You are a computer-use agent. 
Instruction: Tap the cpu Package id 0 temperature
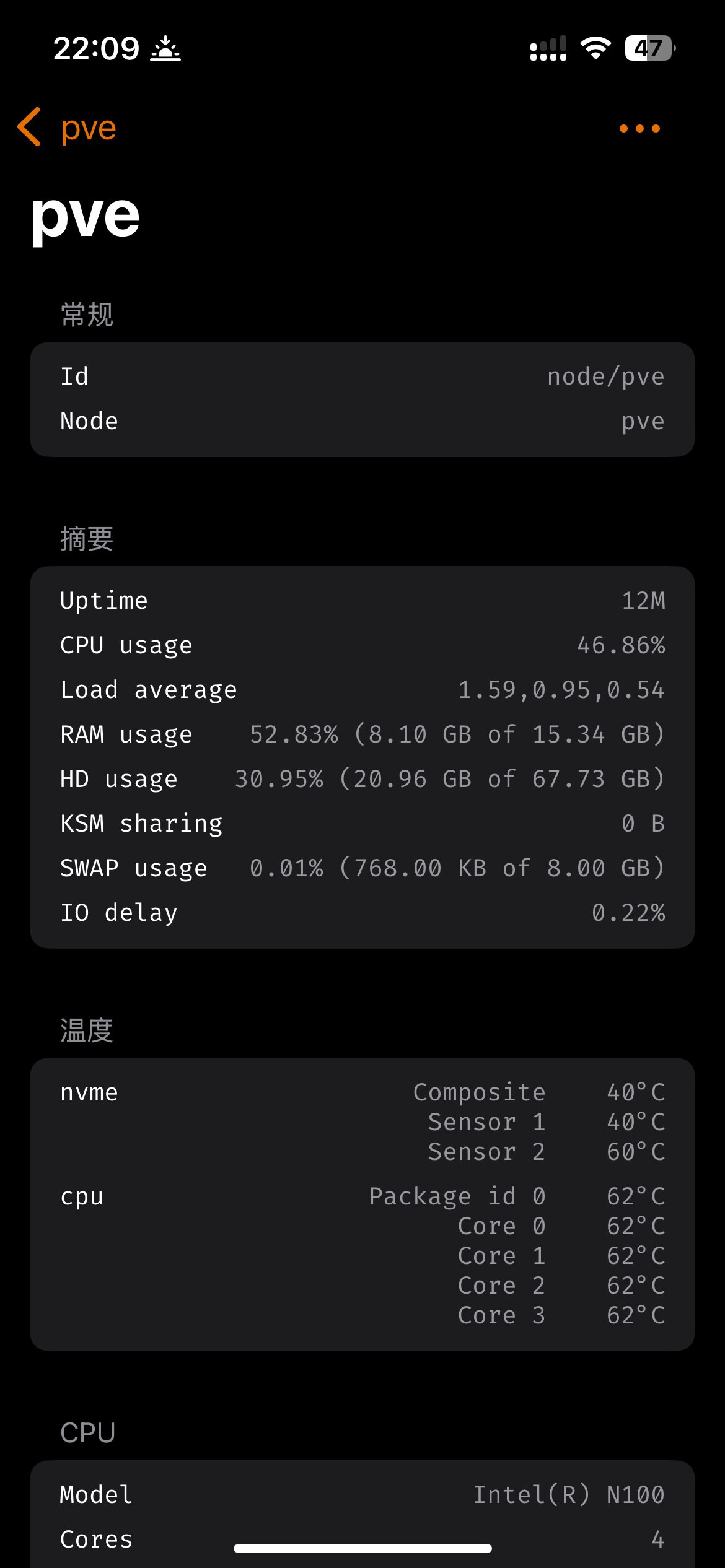[x=517, y=1196]
